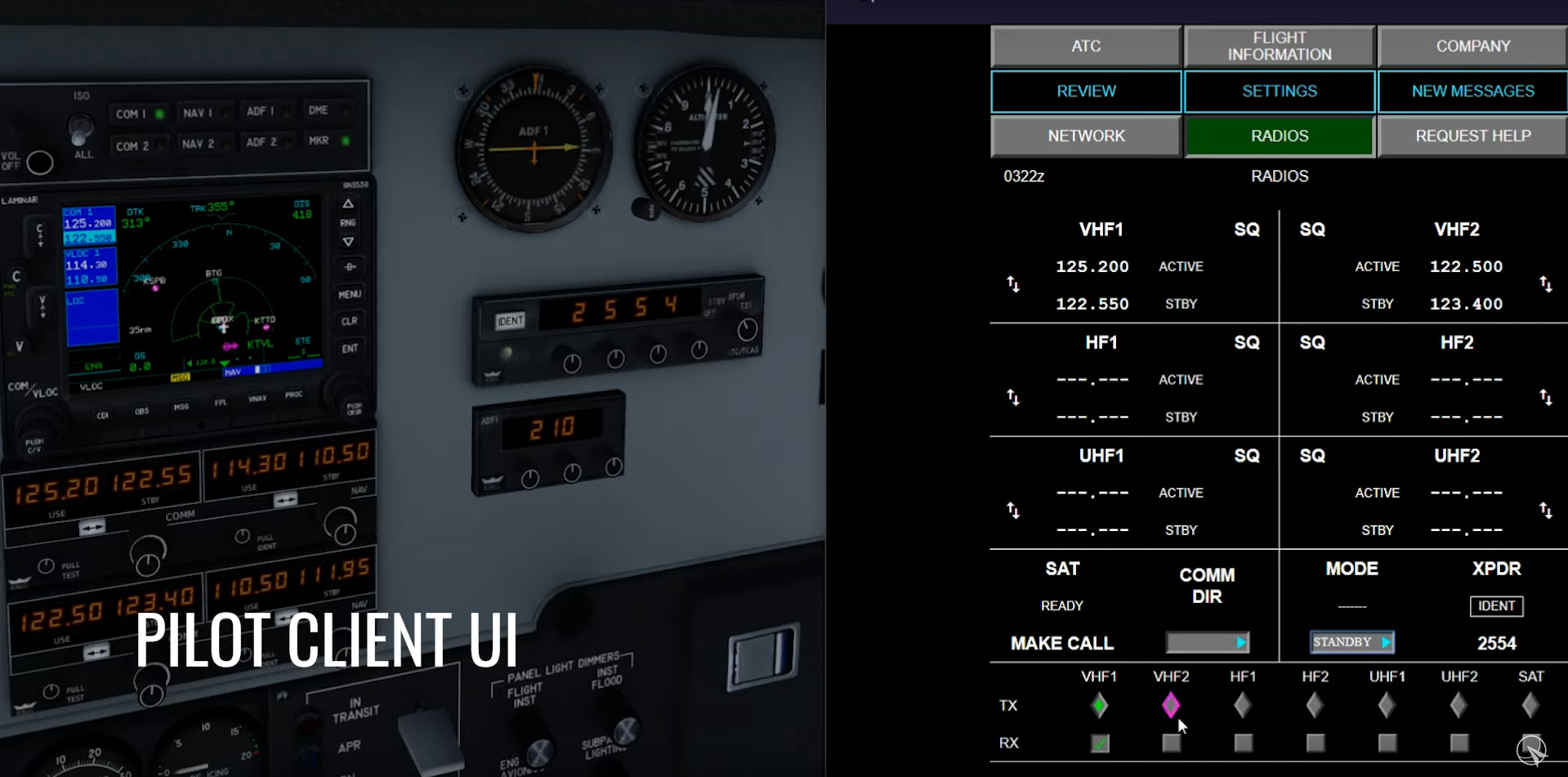
Task: Select the RADIOS button
Action: pos(1280,136)
